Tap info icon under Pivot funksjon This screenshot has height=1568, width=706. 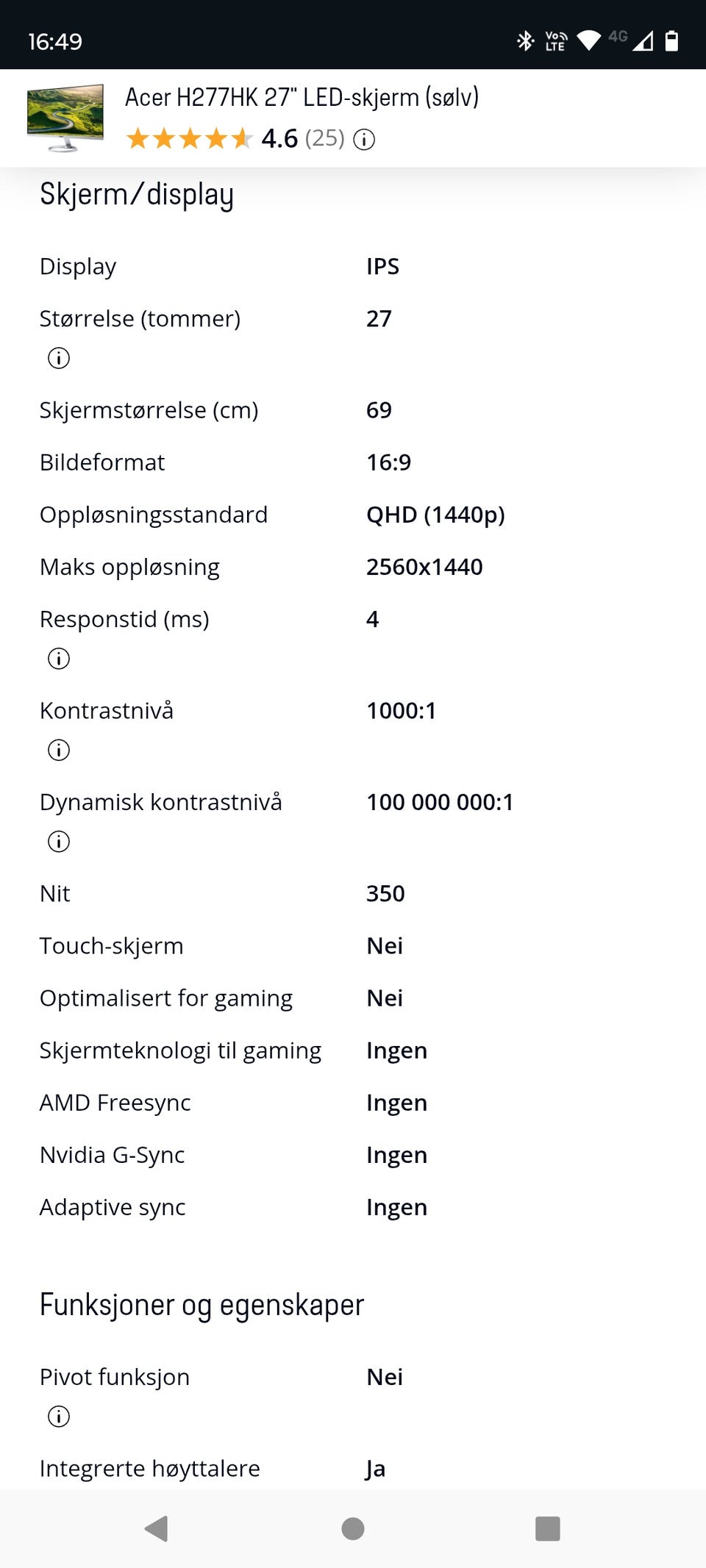point(59,1416)
